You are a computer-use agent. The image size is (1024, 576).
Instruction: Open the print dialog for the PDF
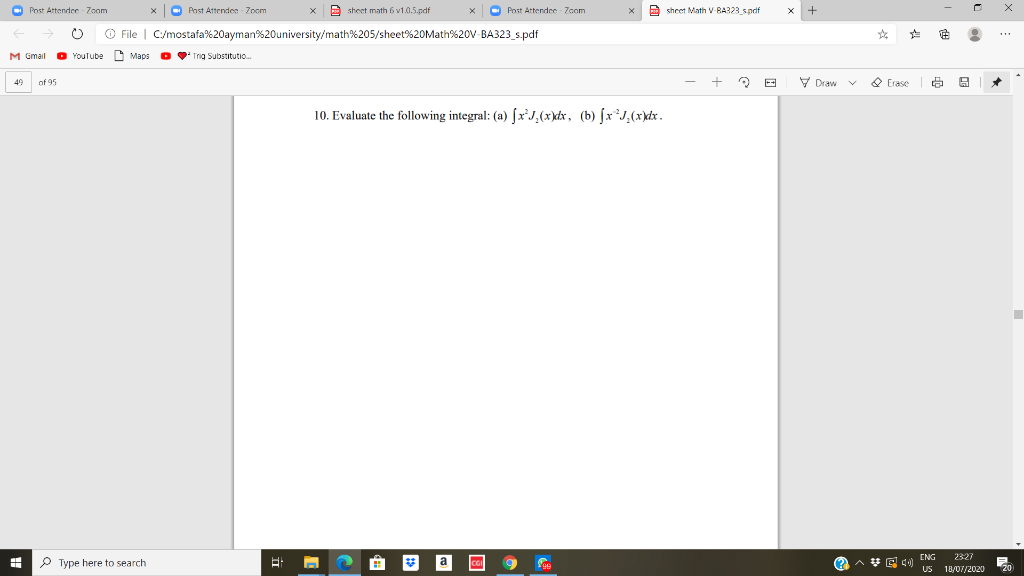937,82
